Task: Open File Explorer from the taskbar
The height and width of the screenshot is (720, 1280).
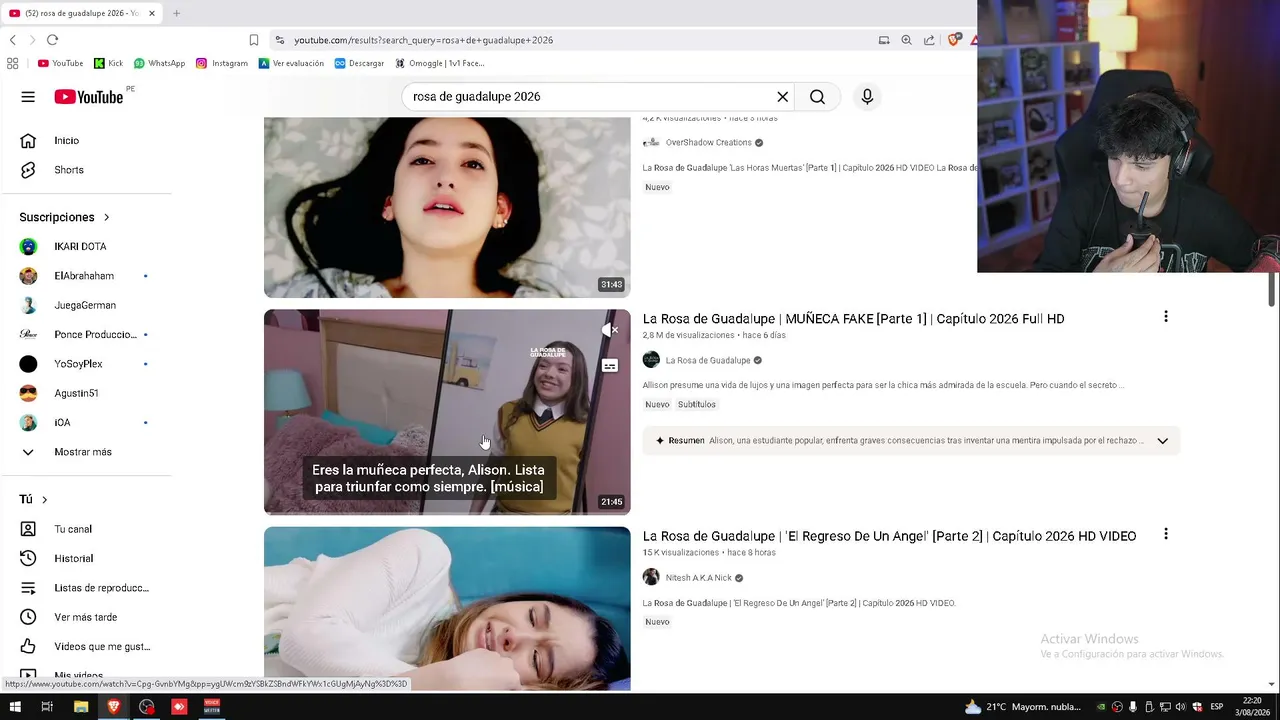Action: pos(81,707)
